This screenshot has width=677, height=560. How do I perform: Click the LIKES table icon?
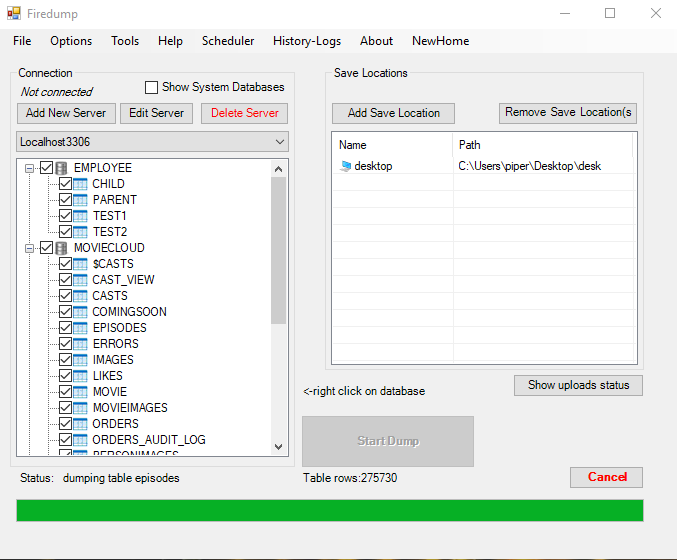coord(80,376)
